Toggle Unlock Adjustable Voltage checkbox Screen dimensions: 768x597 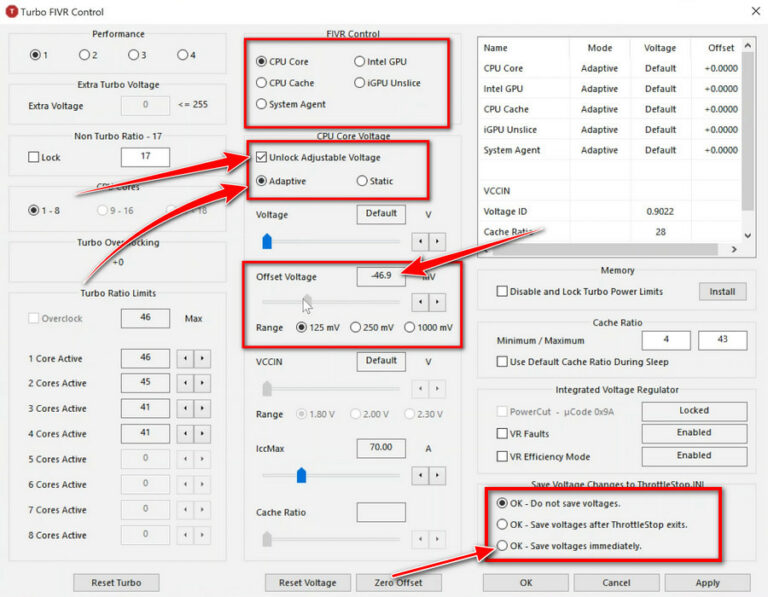tap(261, 157)
